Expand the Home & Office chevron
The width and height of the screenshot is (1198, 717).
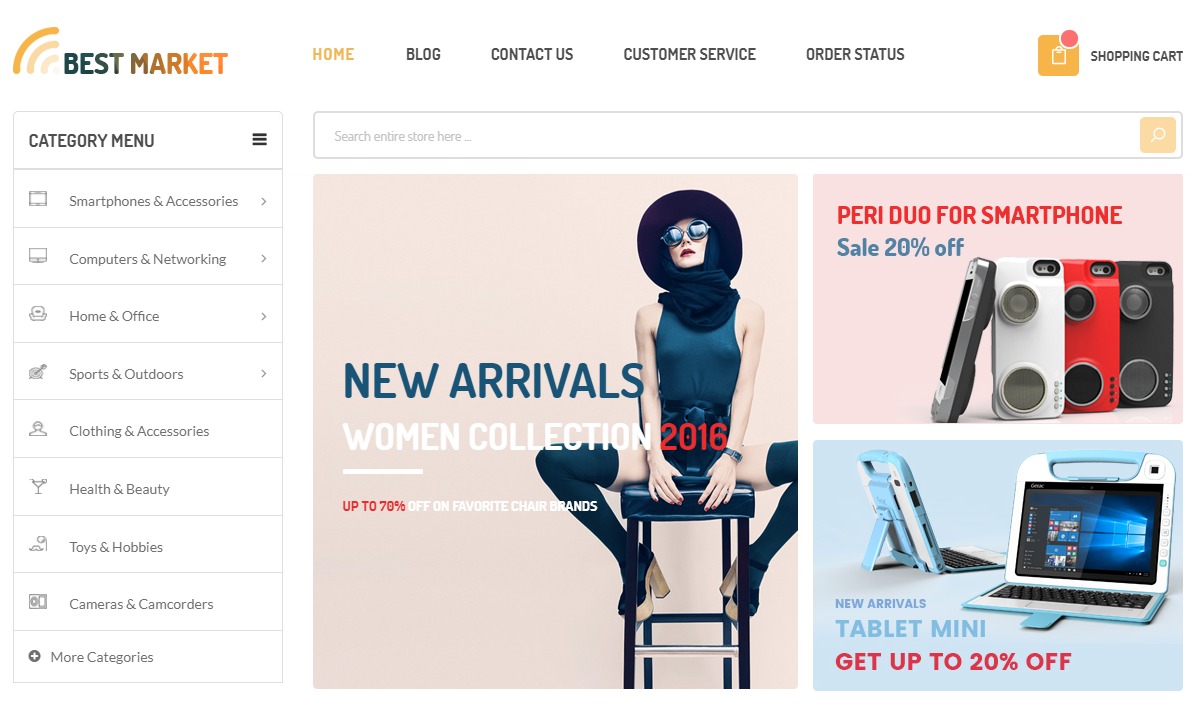click(264, 316)
